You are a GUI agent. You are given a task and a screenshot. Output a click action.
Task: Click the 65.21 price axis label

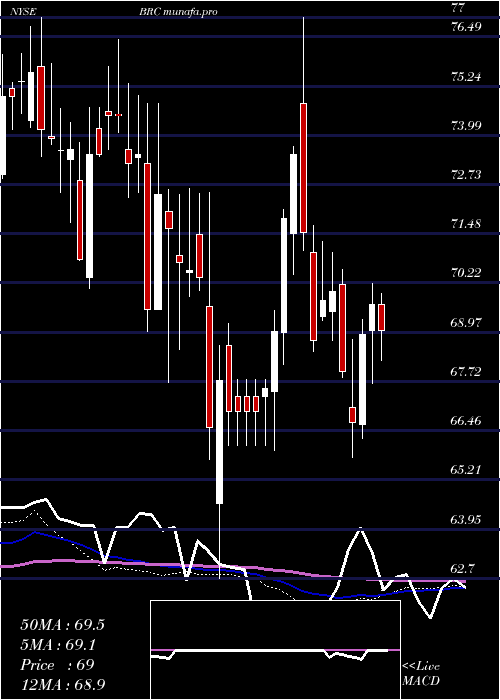pos(466,470)
